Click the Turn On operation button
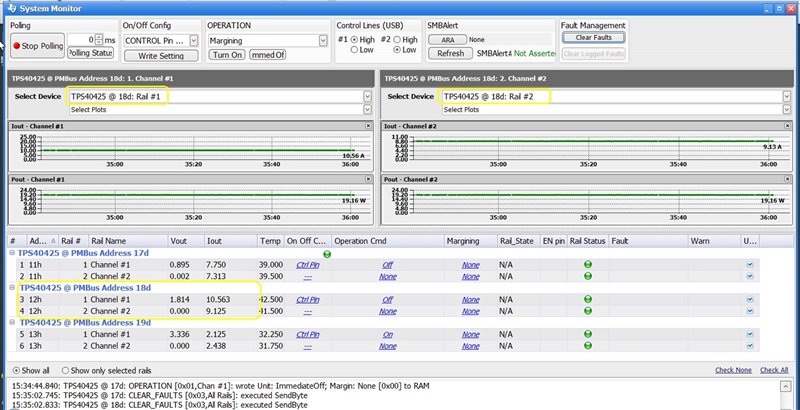 [227, 54]
